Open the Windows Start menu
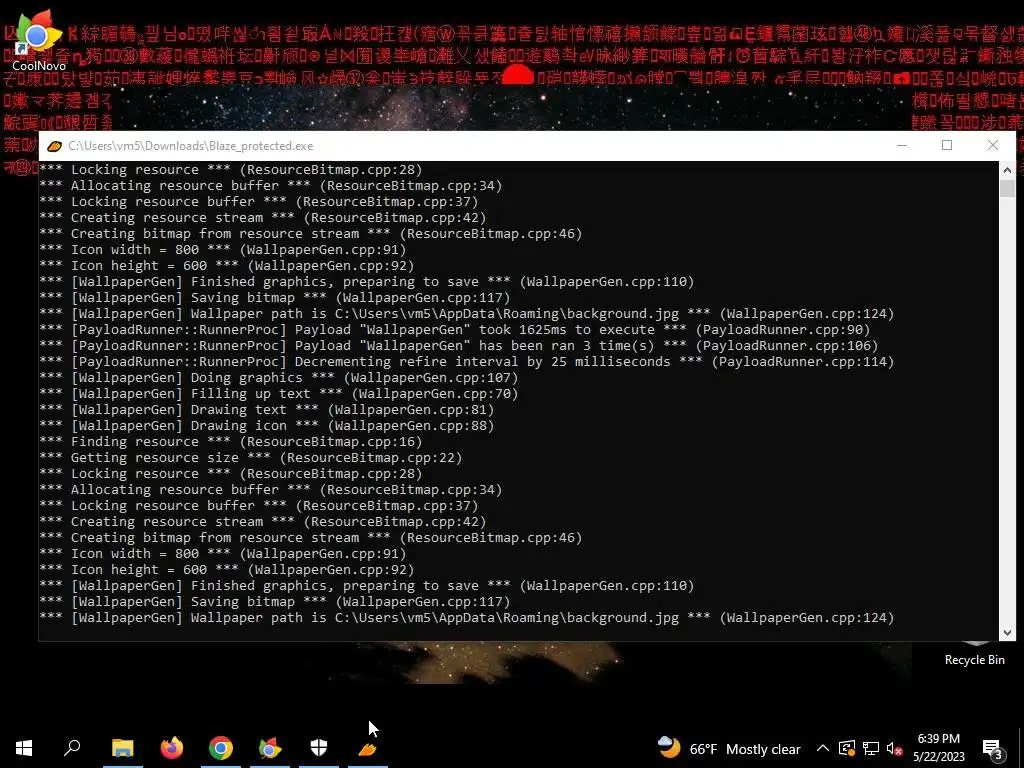Image resolution: width=1024 pixels, height=768 pixels. (24, 748)
